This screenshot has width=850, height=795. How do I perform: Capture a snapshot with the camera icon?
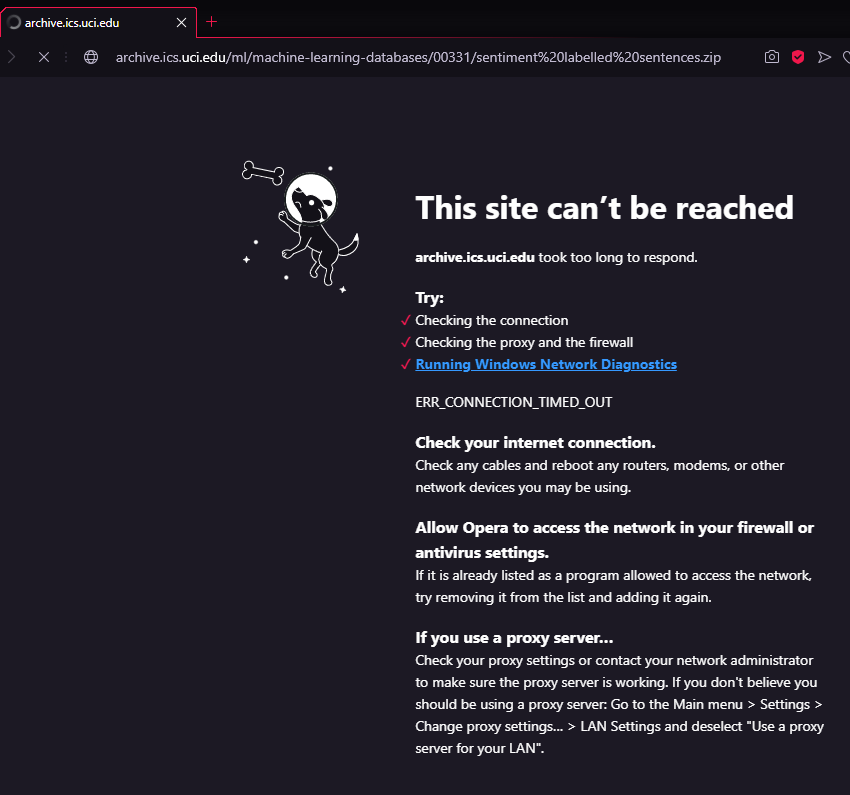(772, 57)
